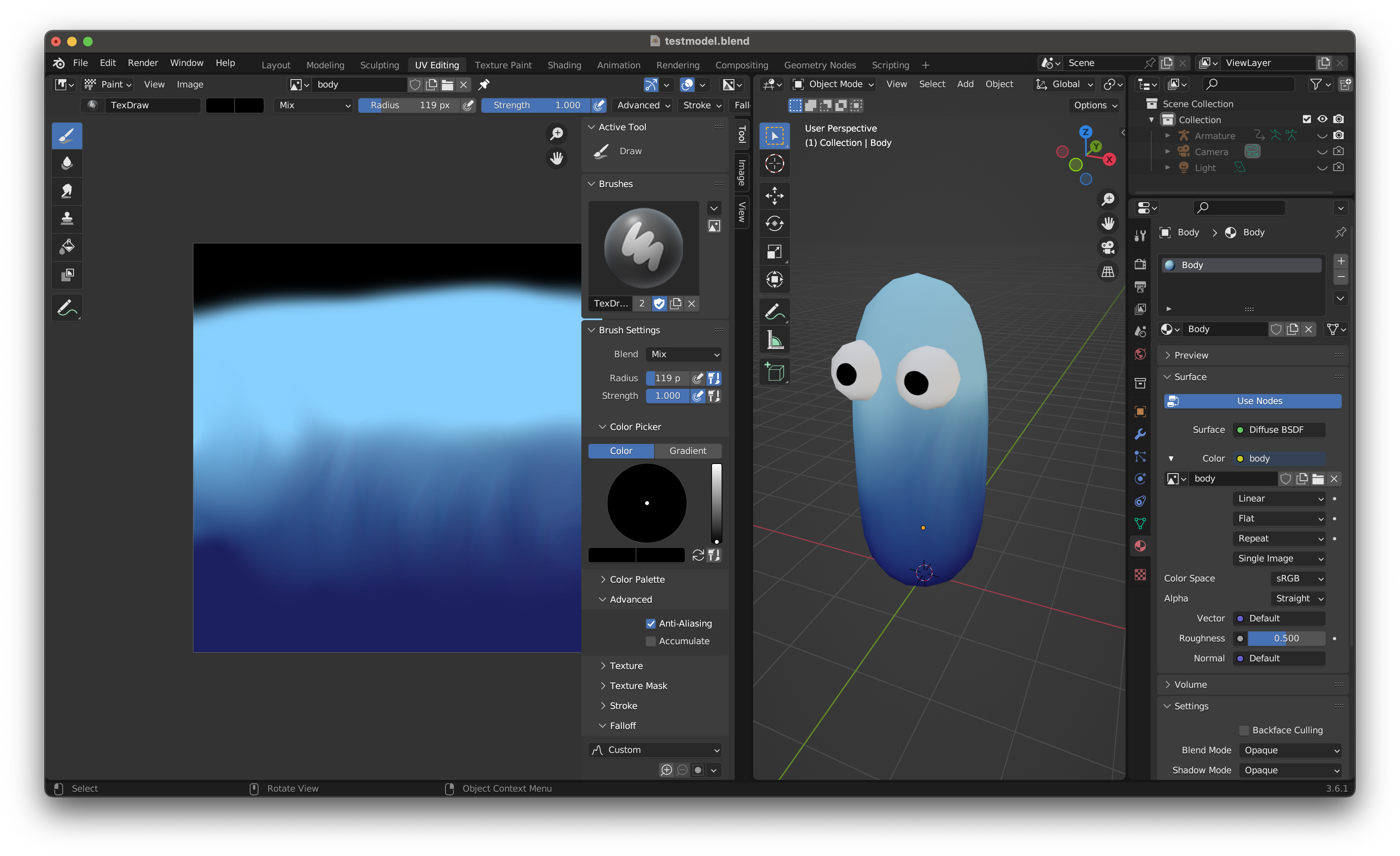Click the black color wheel in Color Picker
1400x856 pixels.
[x=646, y=503]
